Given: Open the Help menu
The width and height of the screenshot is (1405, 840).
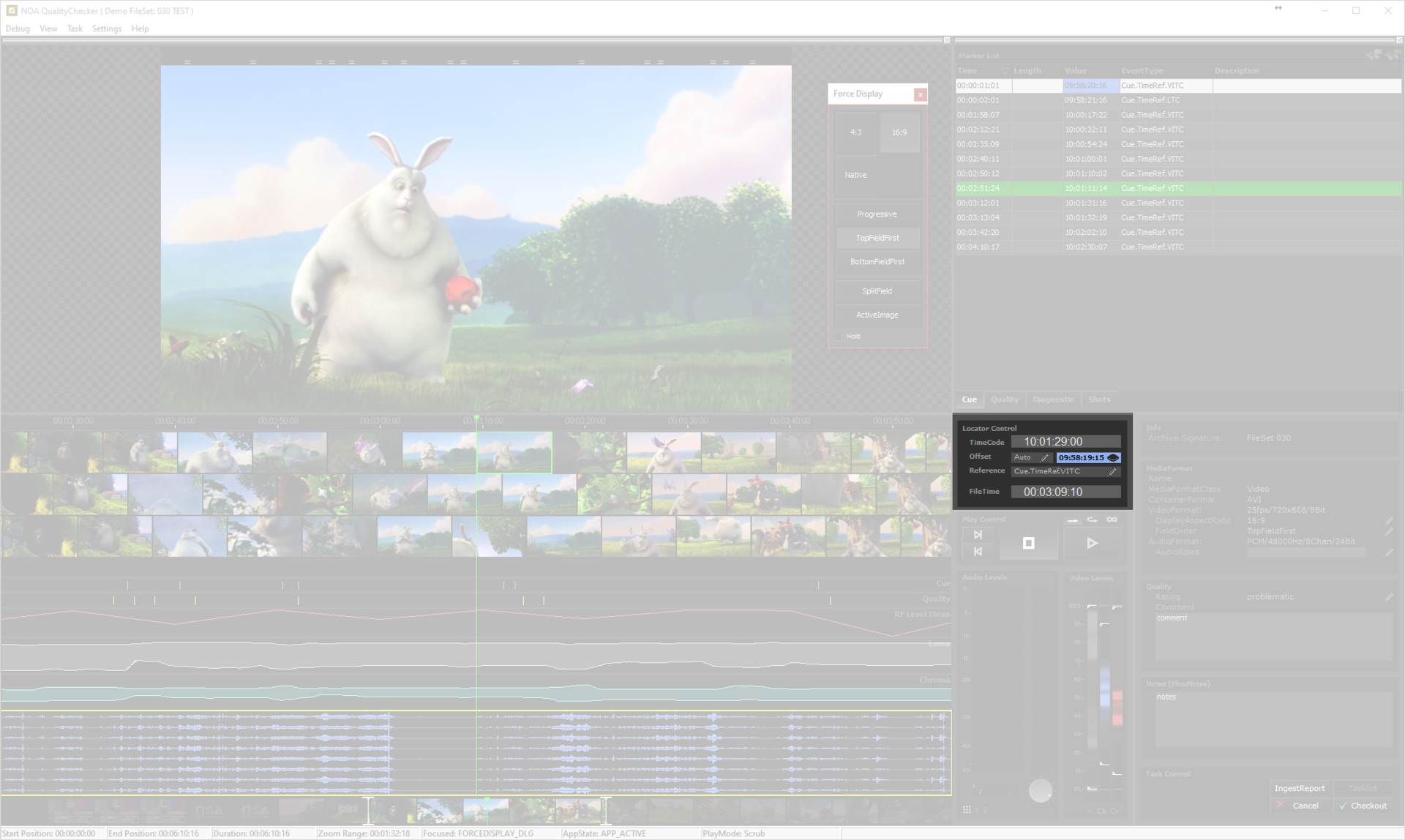Looking at the screenshot, I should [140, 29].
